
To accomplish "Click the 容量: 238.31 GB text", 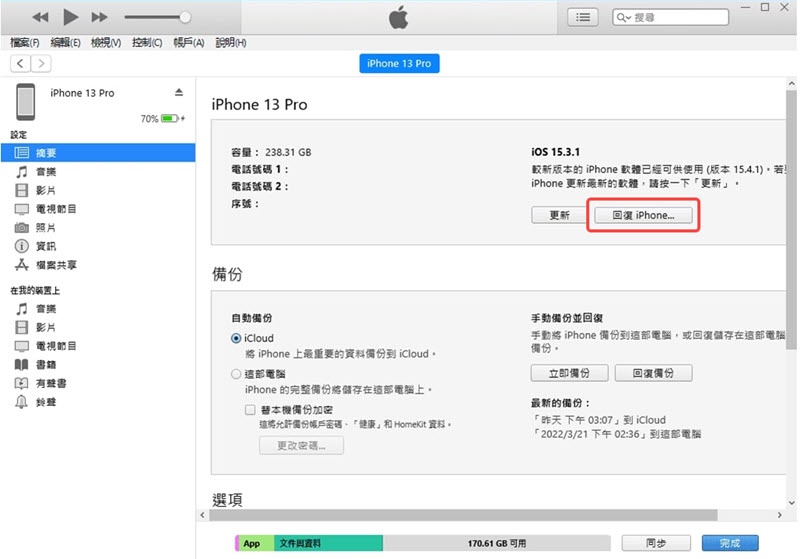I will (271, 152).
